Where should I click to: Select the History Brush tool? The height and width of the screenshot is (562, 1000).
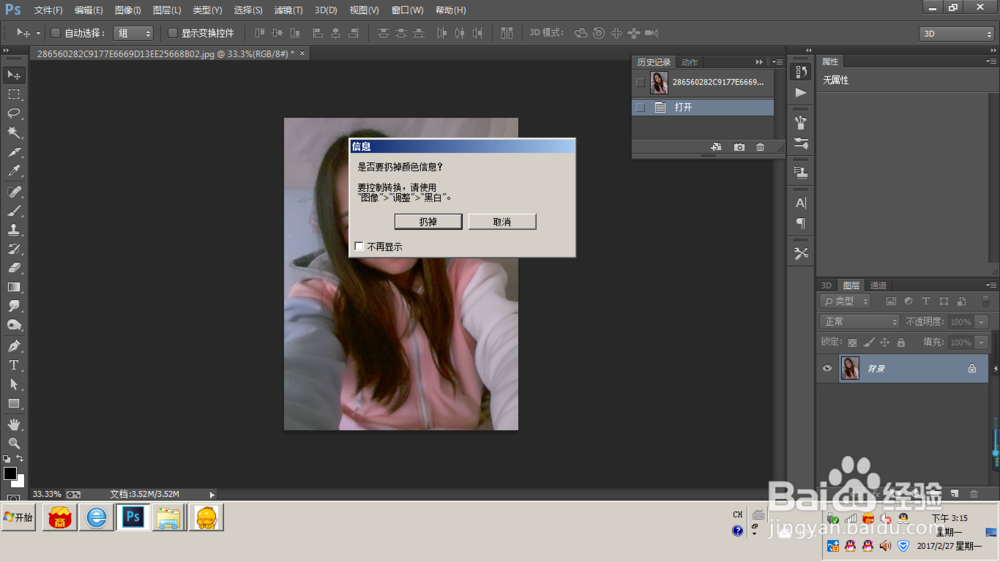point(13,249)
